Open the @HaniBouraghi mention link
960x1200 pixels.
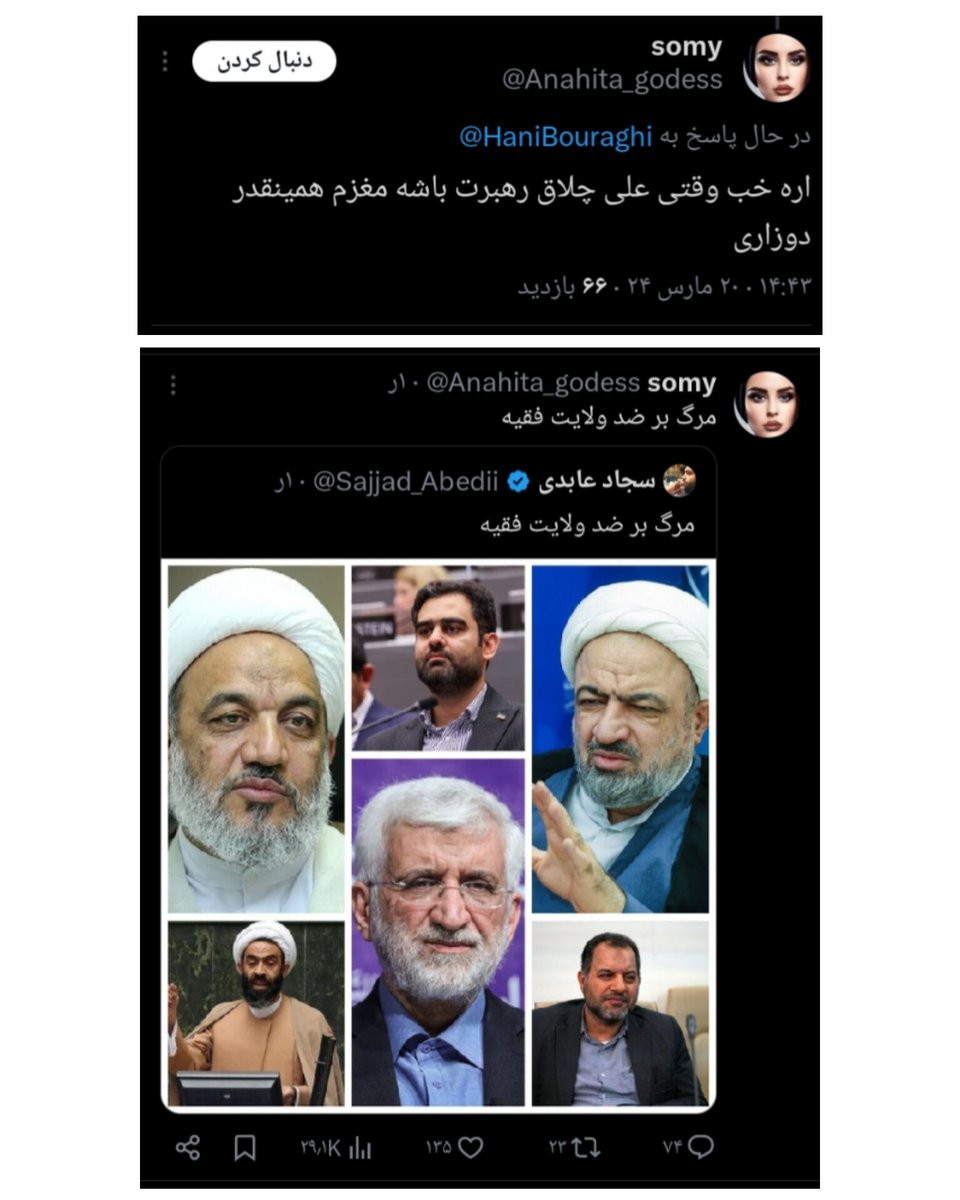tap(555, 138)
